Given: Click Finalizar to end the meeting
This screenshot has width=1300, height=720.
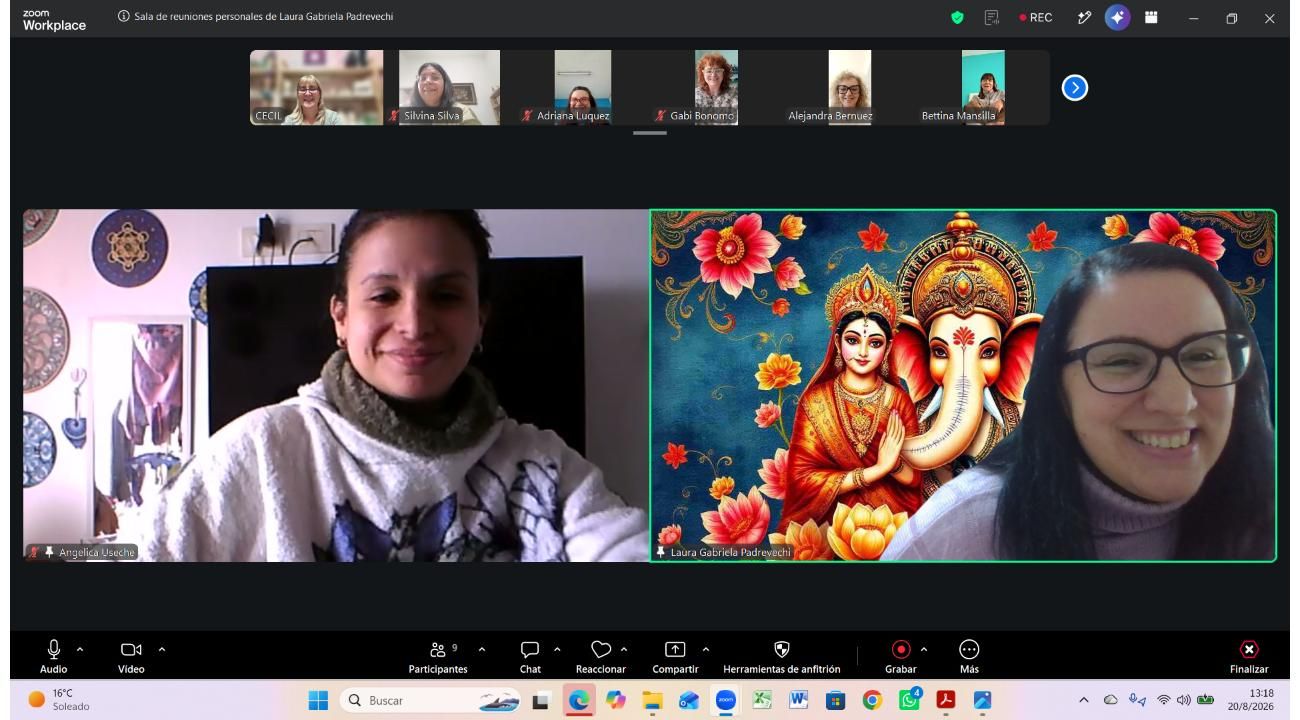Looking at the screenshot, I should click(1249, 656).
